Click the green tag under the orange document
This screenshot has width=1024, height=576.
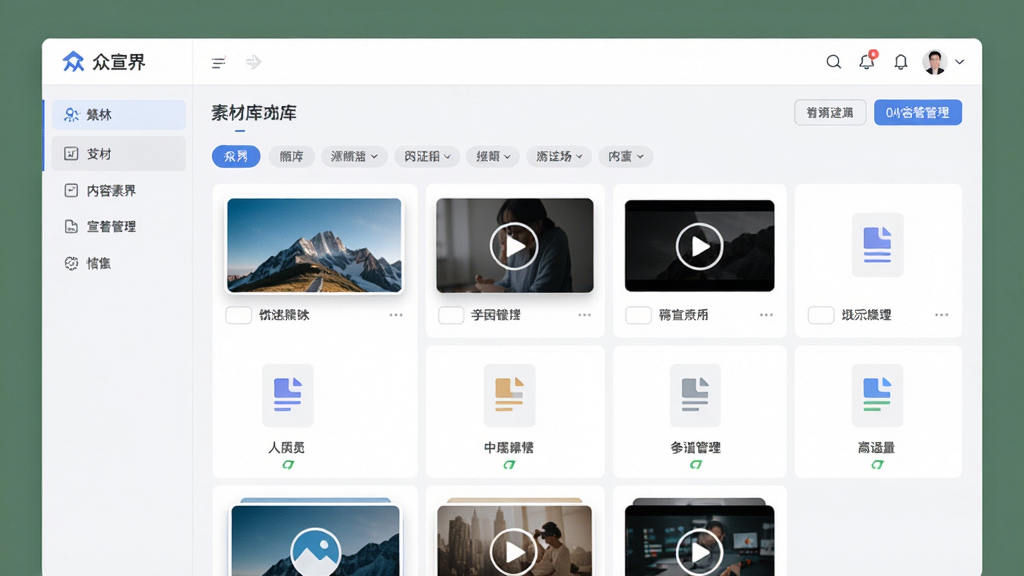pos(509,465)
